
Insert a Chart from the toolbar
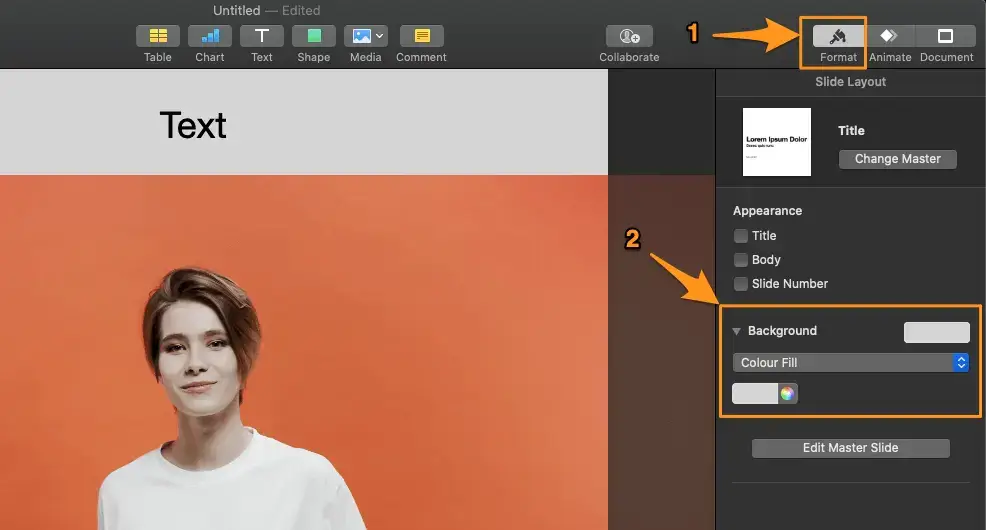[210, 36]
